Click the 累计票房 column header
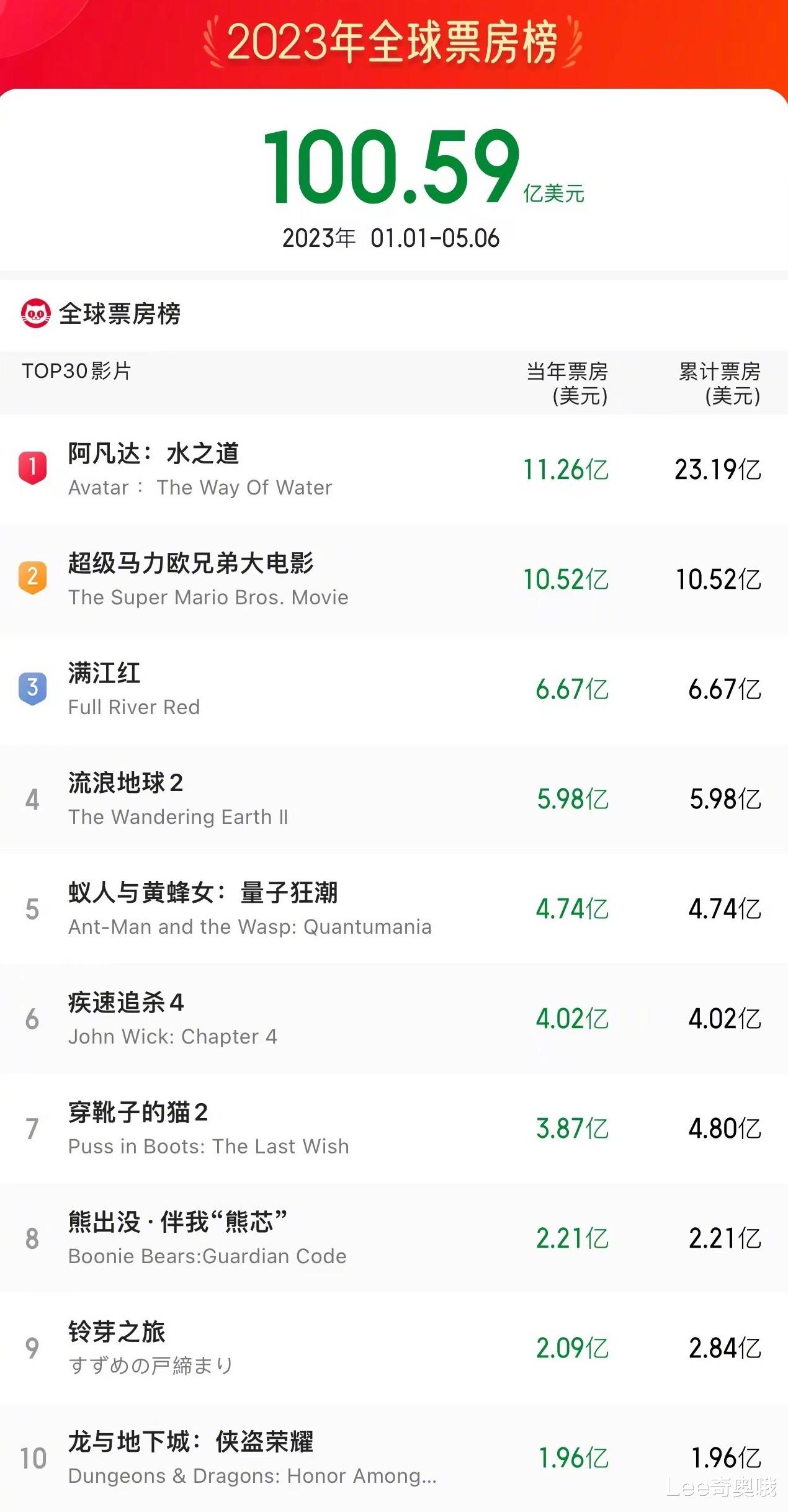This screenshot has height=1512, width=788. 719,383
